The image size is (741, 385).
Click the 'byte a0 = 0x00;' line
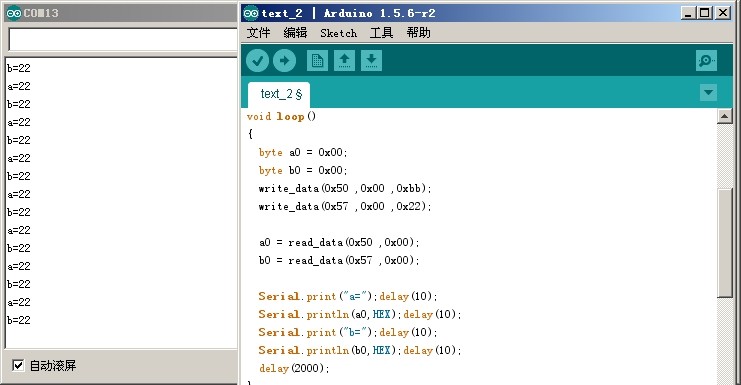pos(303,152)
